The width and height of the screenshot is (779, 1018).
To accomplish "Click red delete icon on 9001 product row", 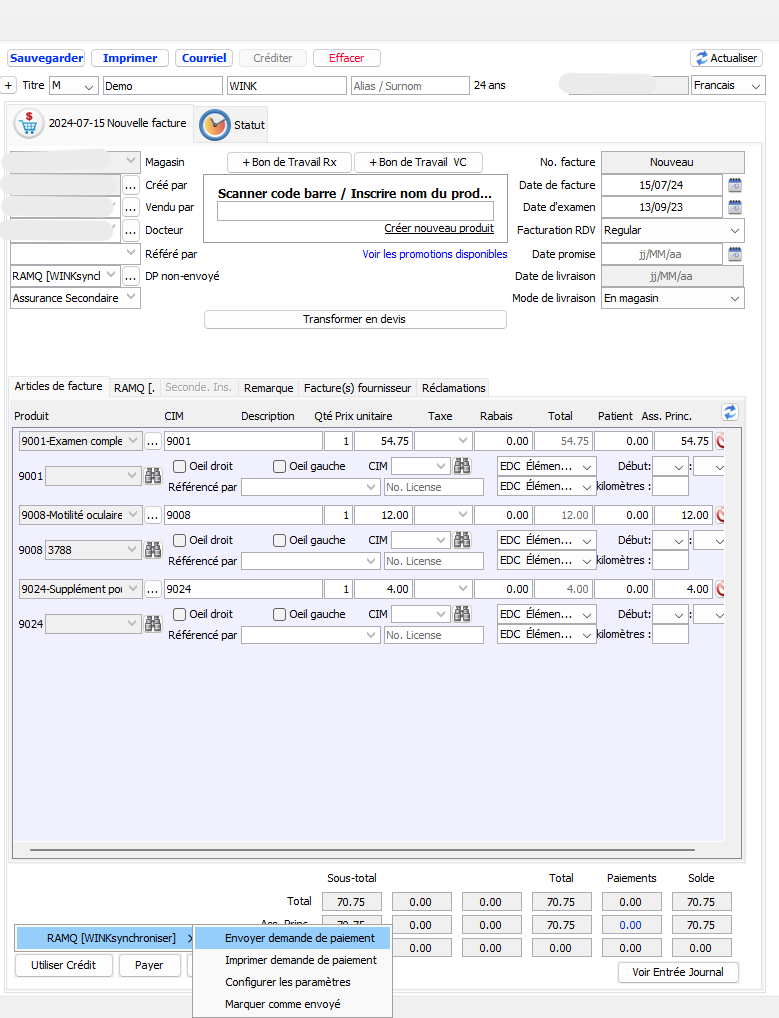I will (720, 441).
